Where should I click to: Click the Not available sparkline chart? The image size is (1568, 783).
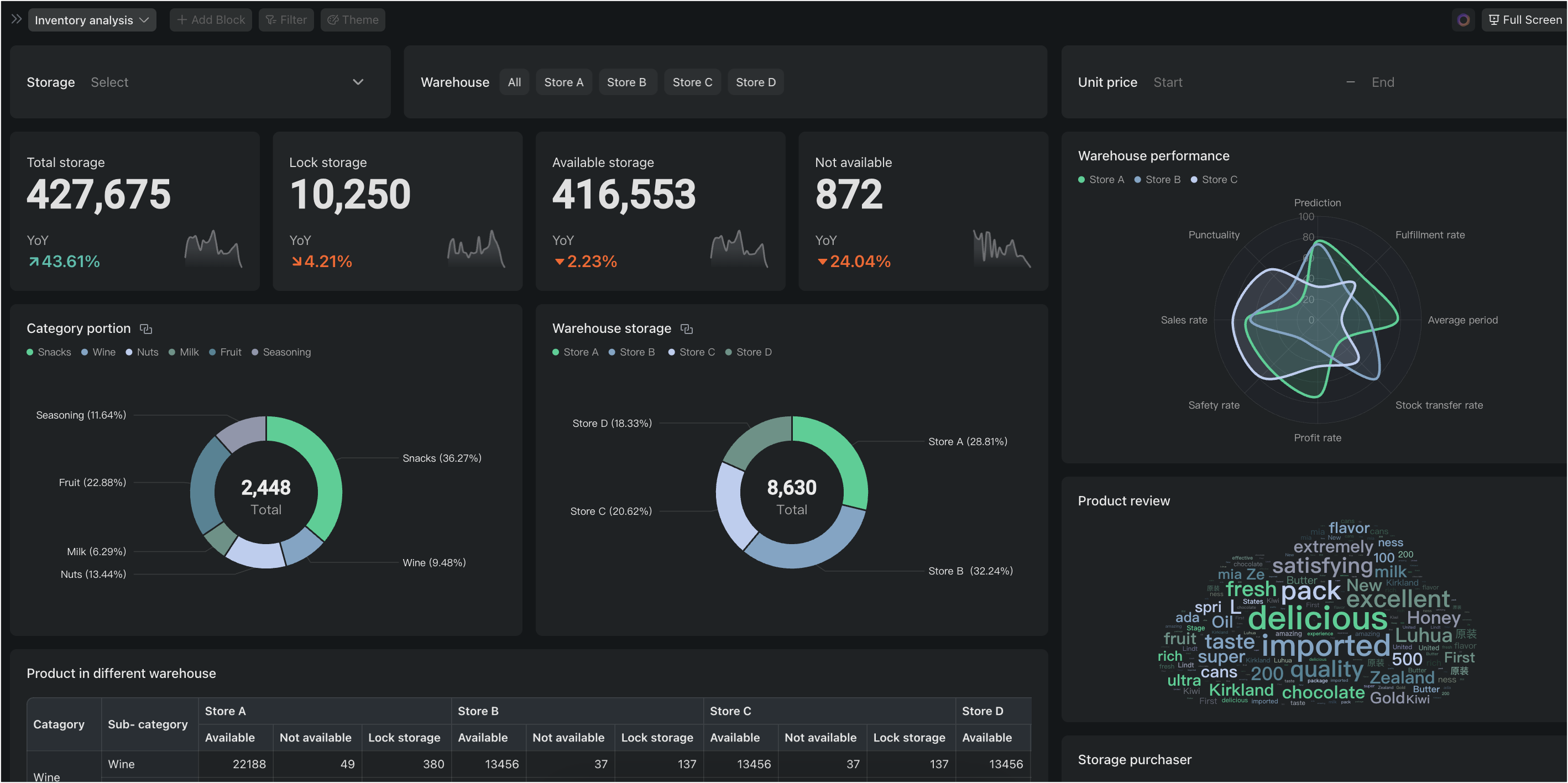coord(1002,249)
